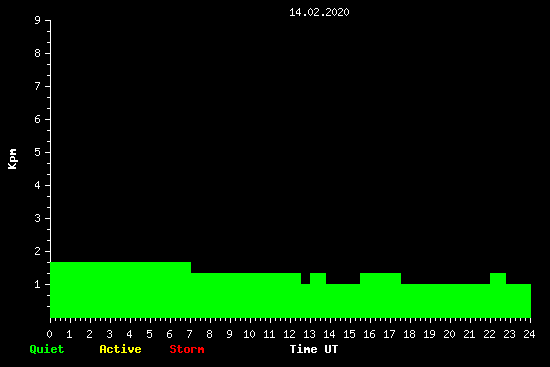The image size is (550, 367).
Task: Click the Time UT axis label
Action: pos(314,349)
